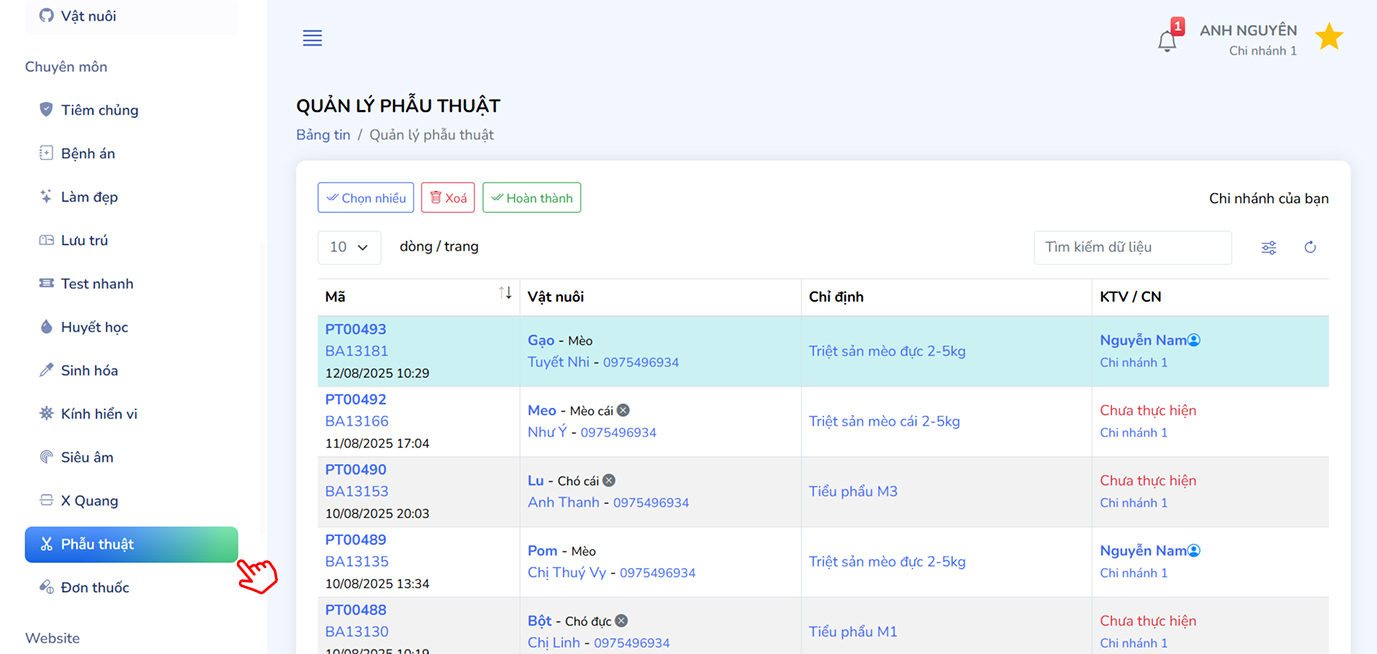
Task: Click the Bảng tin breadcrumb link
Action: (x=323, y=135)
